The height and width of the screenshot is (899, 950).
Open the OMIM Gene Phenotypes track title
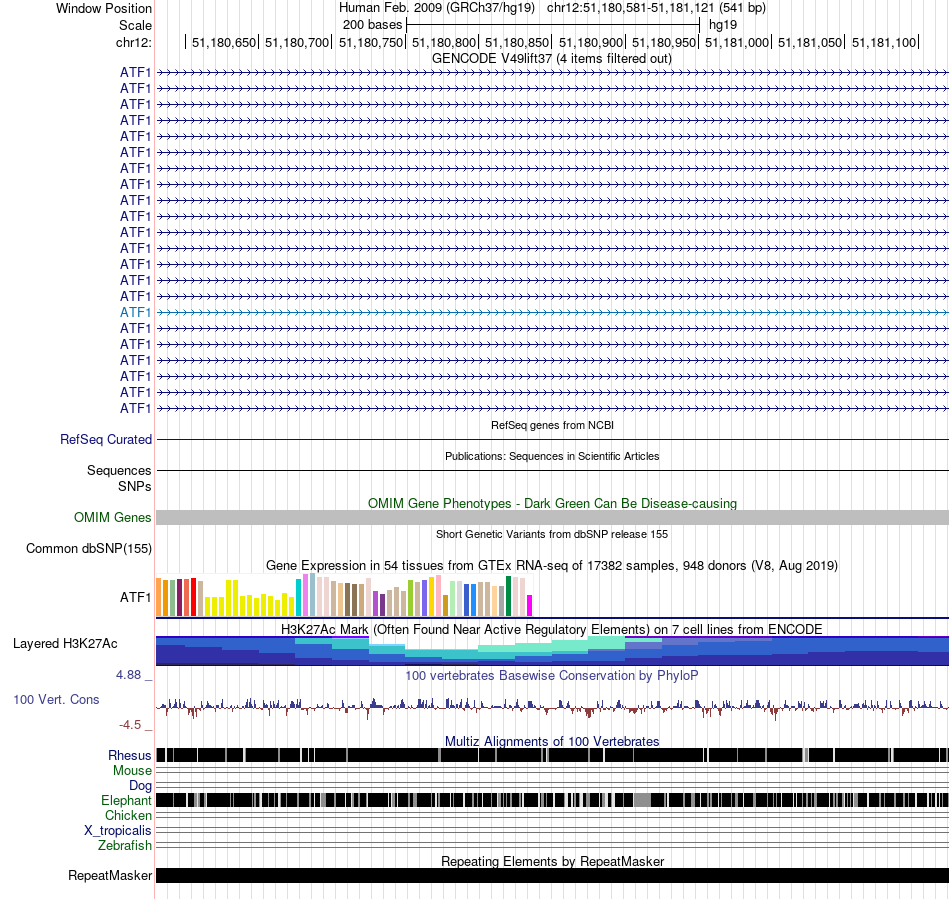click(552, 503)
